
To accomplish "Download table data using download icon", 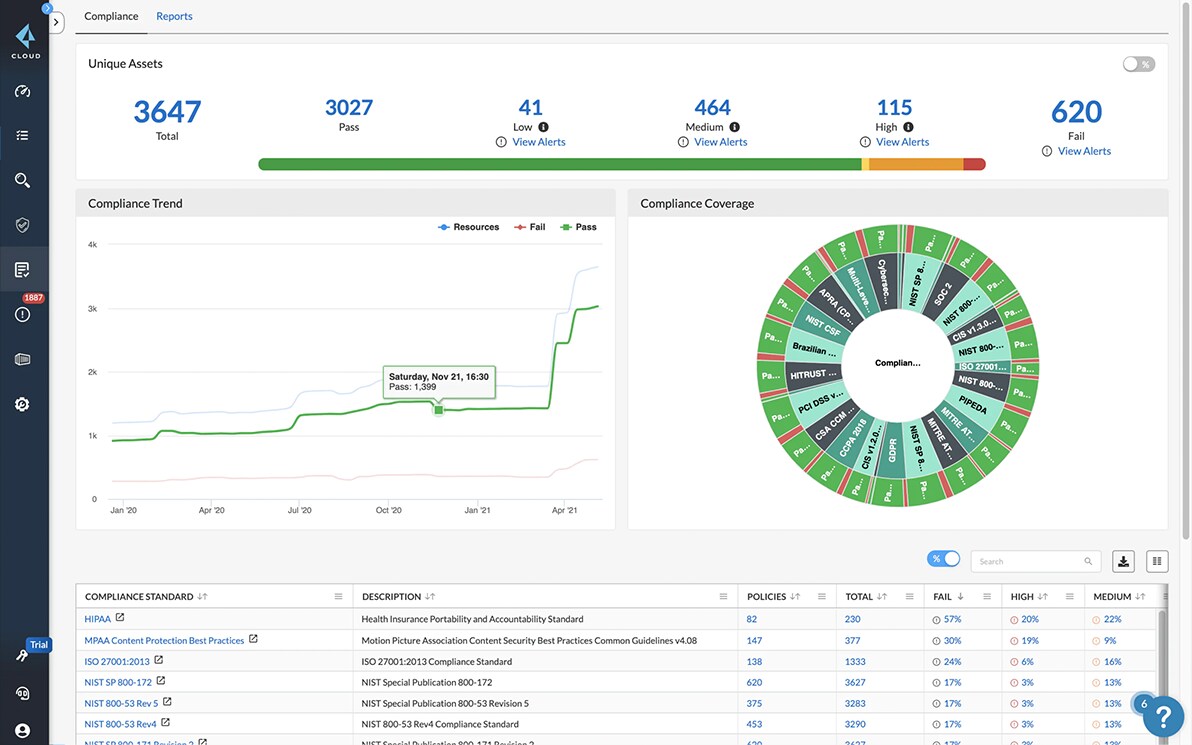I will coord(1122,561).
